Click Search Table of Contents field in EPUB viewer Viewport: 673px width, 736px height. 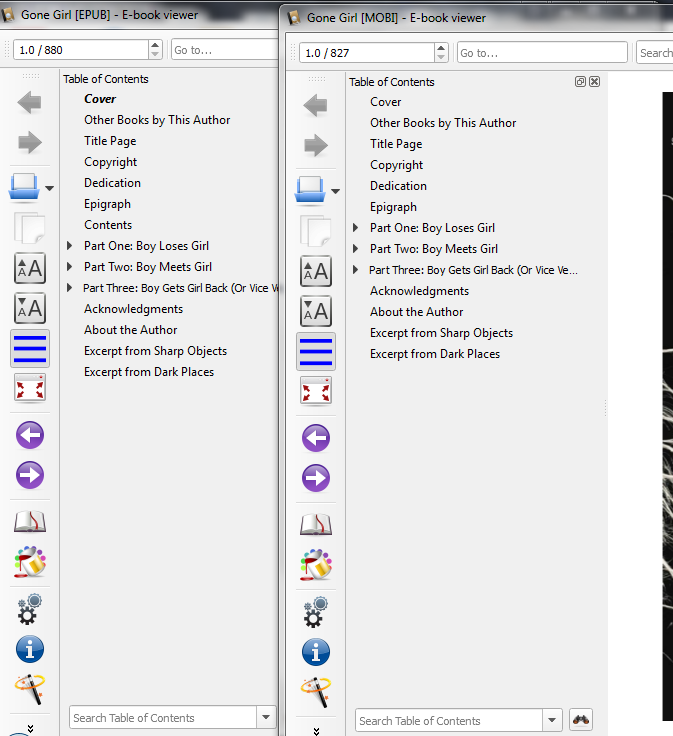point(162,717)
